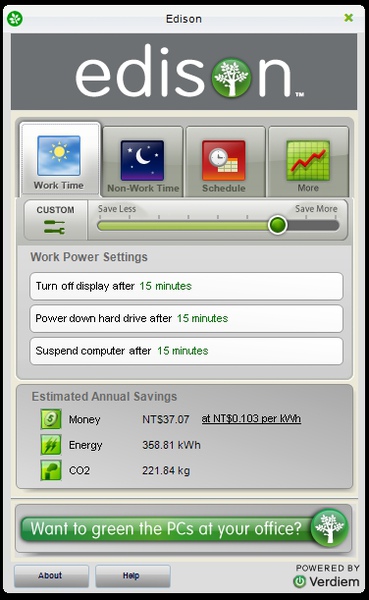Click the NT$37.07 money savings value
This screenshot has height=600, width=369.
click(166, 419)
